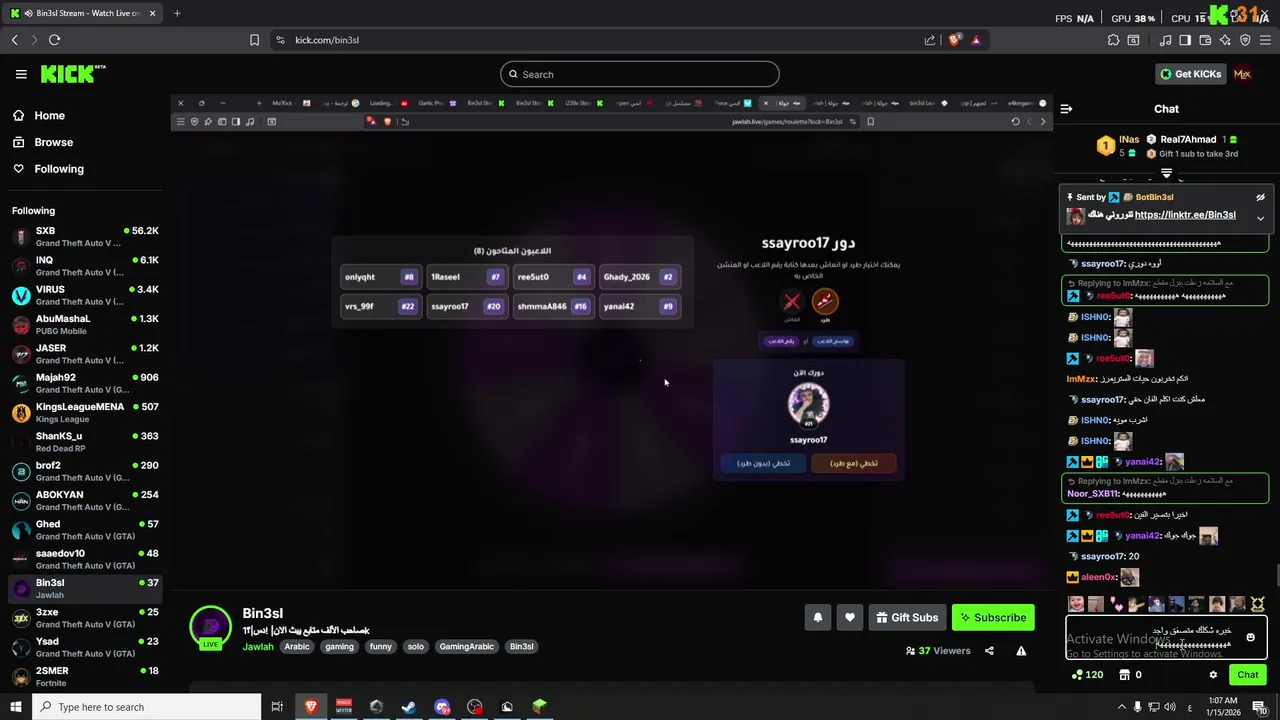Send message with green Chat button

[x=1247, y=675]
